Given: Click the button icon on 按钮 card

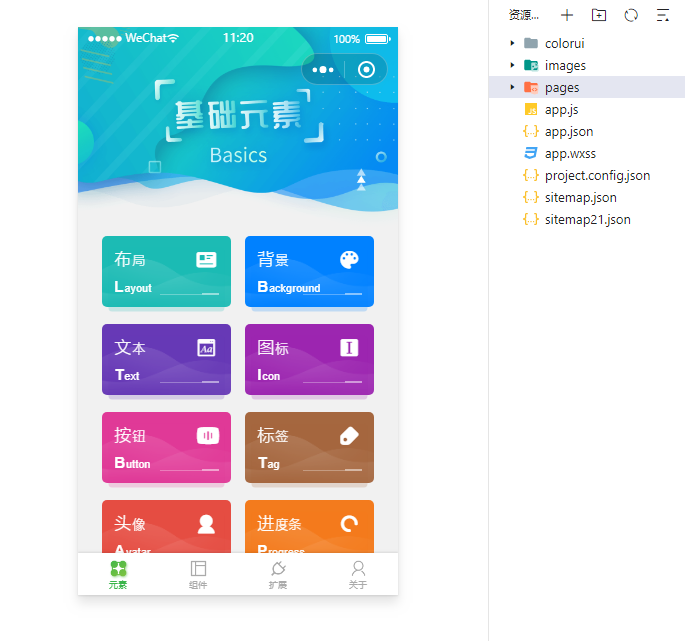Looking at the screenshot, I should point(208,436).
